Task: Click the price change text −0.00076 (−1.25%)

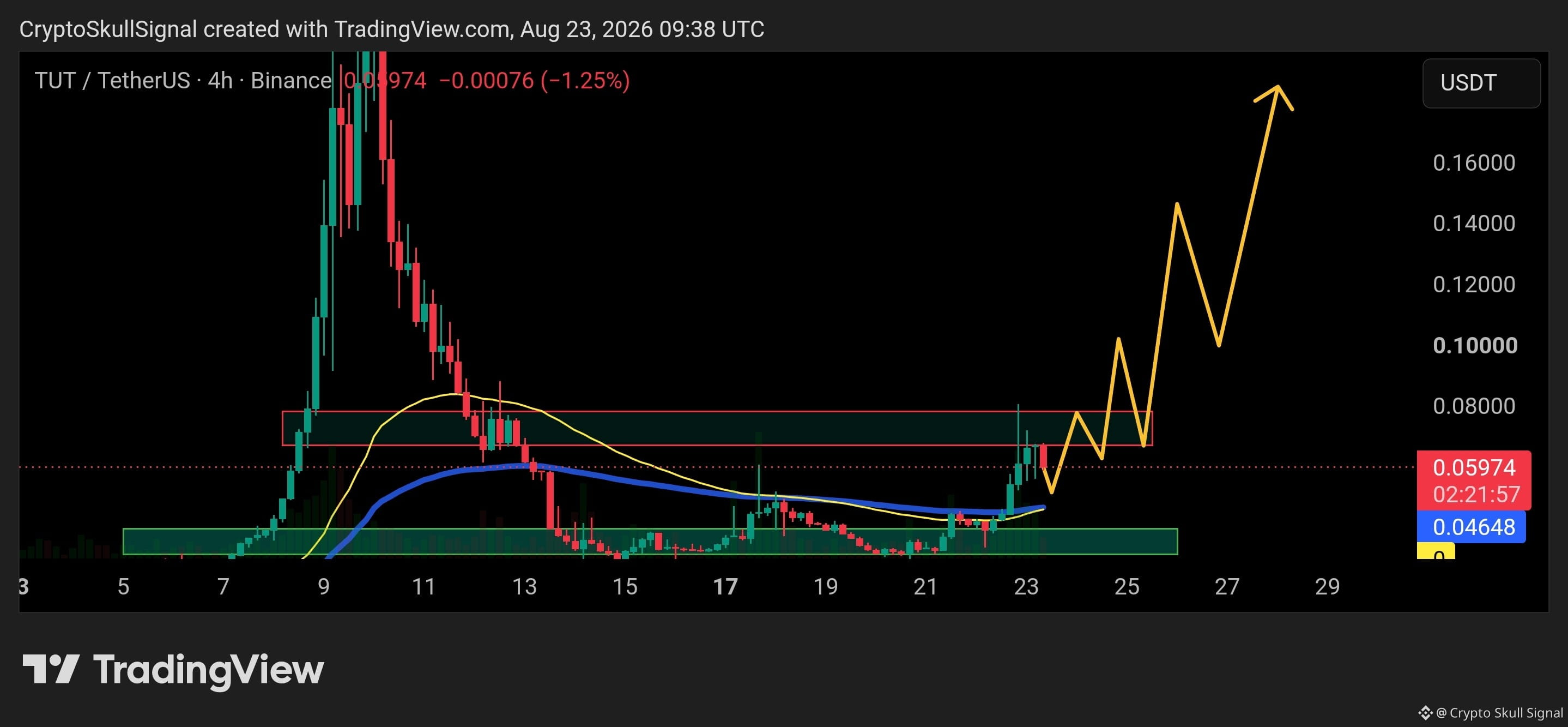Action: click(x=535, y=80)
